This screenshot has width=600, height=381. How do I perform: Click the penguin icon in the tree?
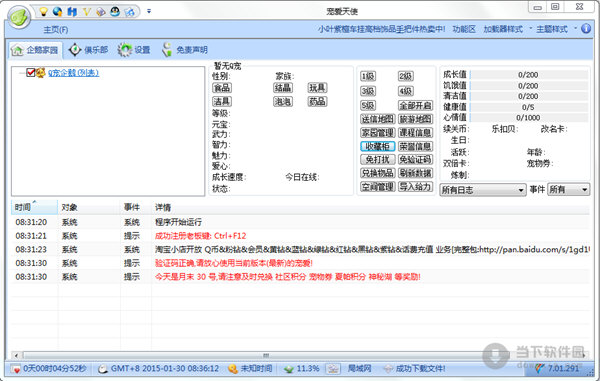[41, 73]
